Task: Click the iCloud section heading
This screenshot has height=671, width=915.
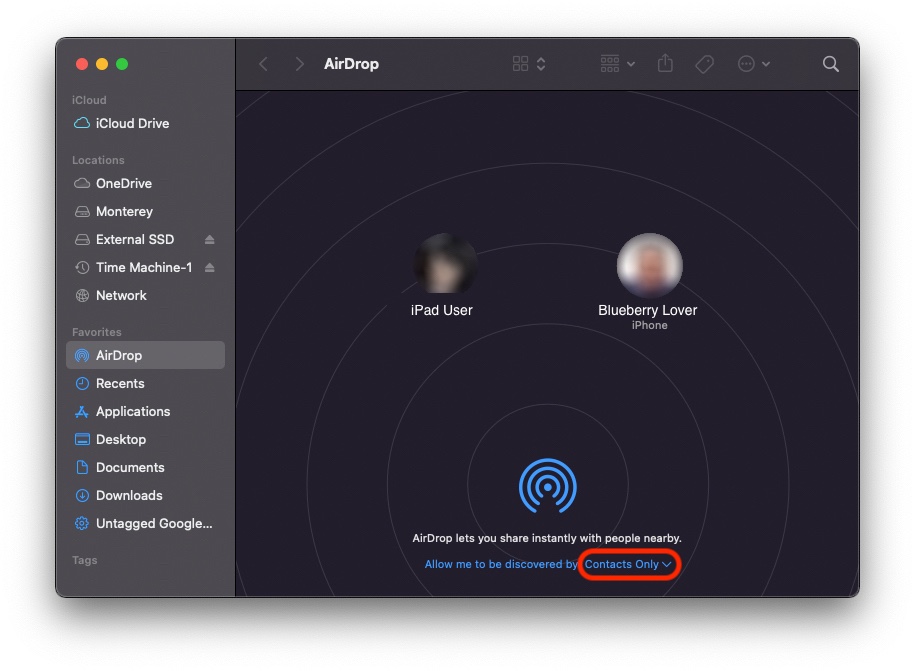Action: (89, 100)
